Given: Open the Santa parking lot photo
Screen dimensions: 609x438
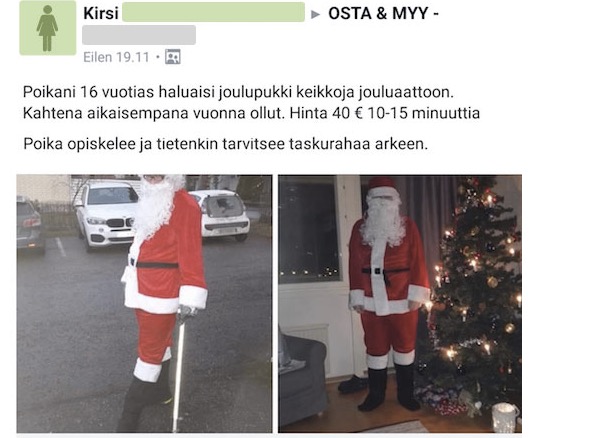Looking at the screenshot, I should click(x=144, y=304).
